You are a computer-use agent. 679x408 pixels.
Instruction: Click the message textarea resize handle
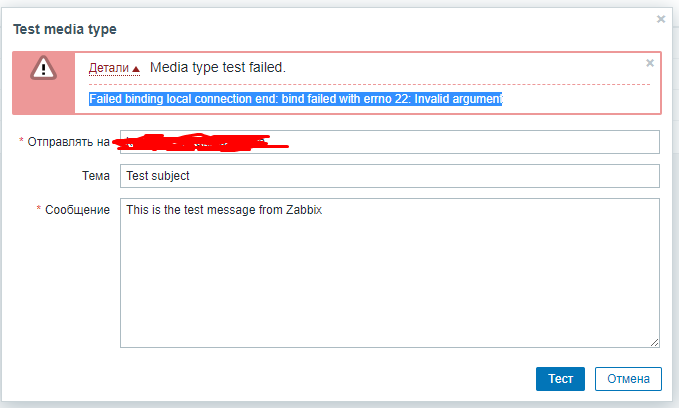(x=655, y=343)
